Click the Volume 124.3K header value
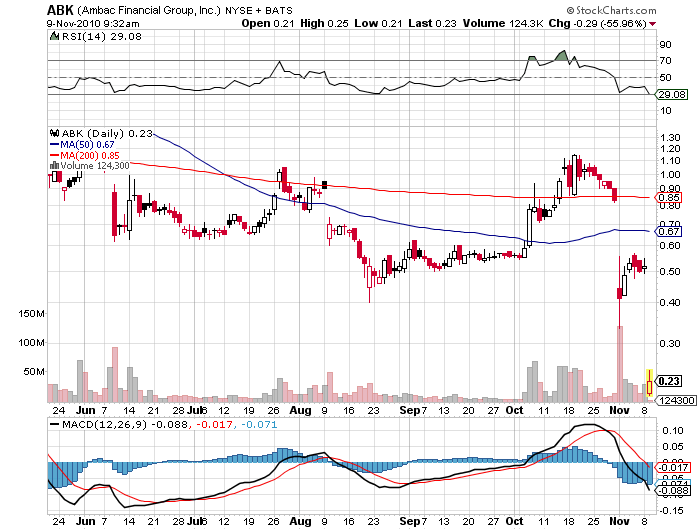Screen dimensions: 700x530 click(x=503, y=23)
